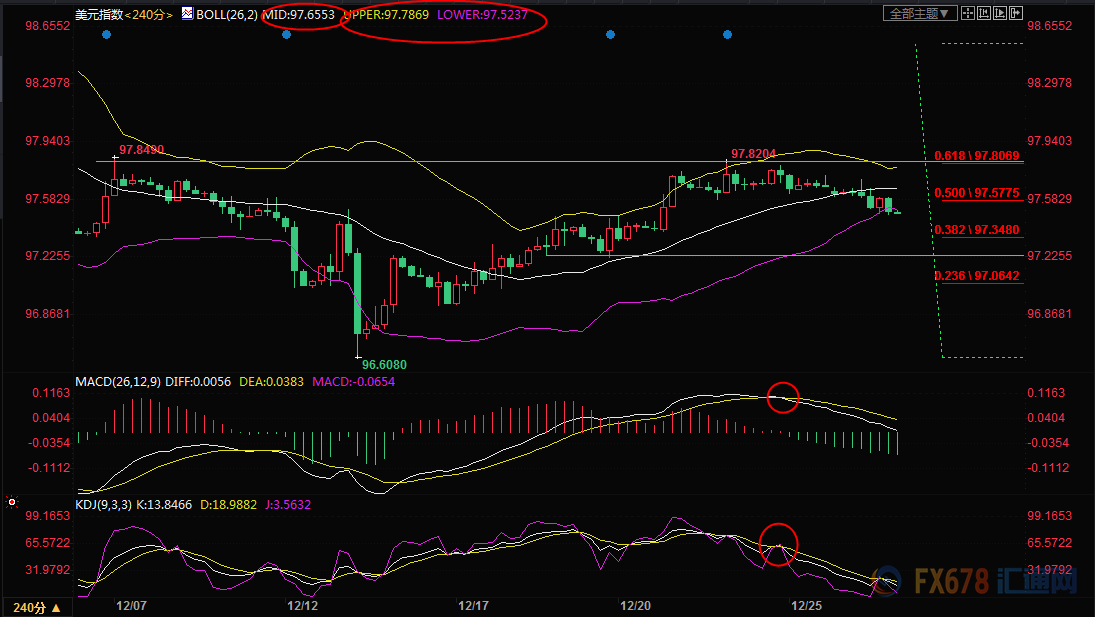Expand the 240分 timeframe selector
This screenshot has width=1095, height=617.
(35, 607)
